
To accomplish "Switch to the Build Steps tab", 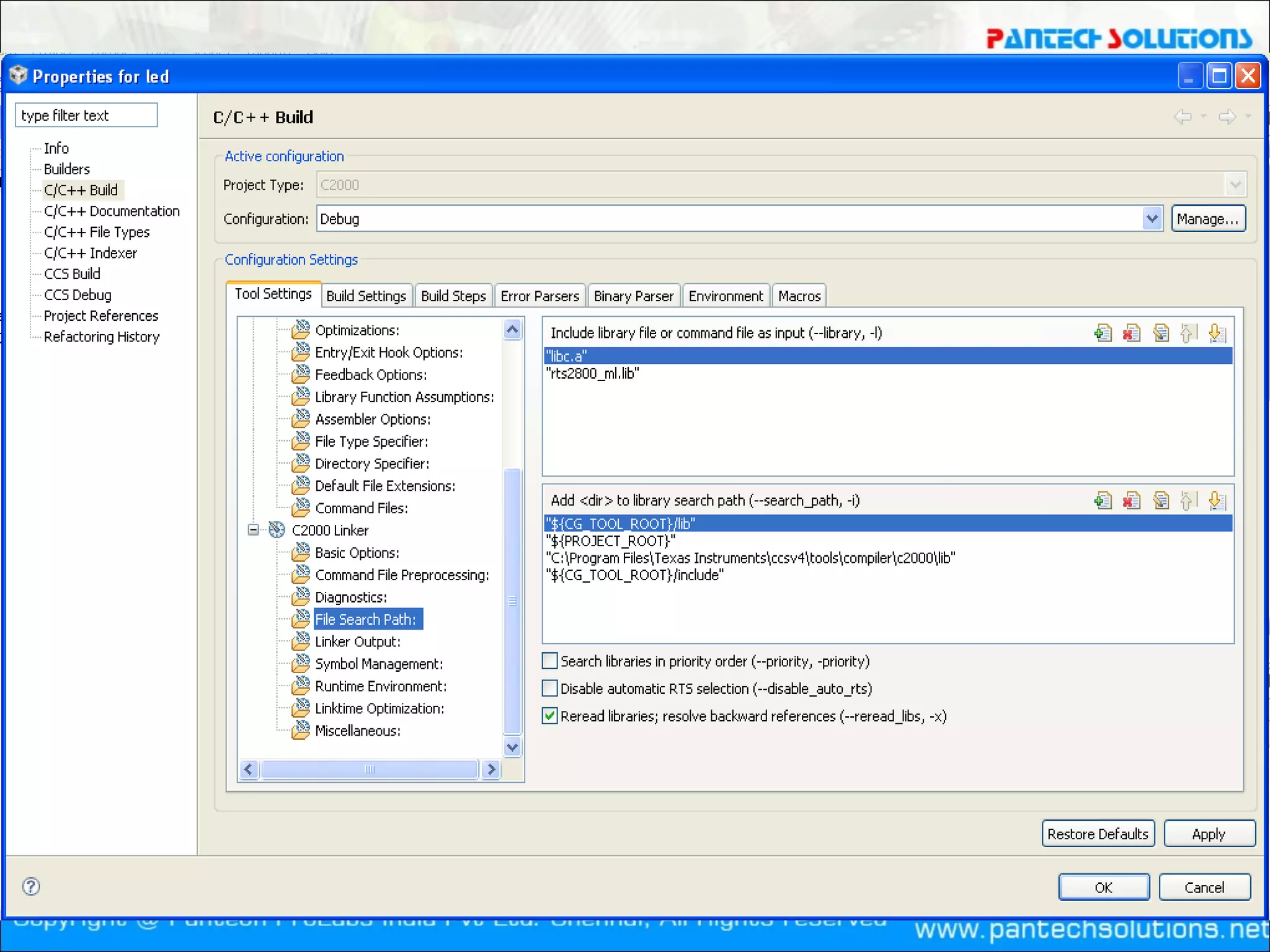I will (453, 296).
